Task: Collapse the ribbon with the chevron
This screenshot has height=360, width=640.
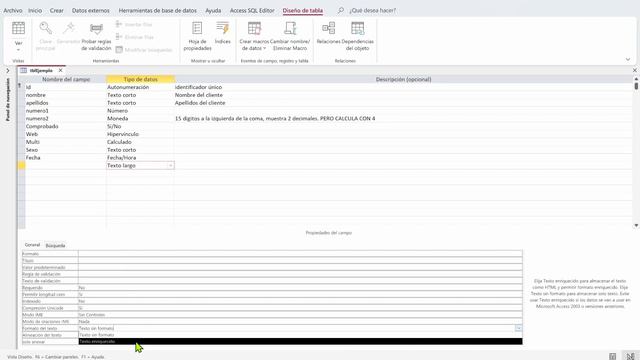Action: [x=628, y=60]
